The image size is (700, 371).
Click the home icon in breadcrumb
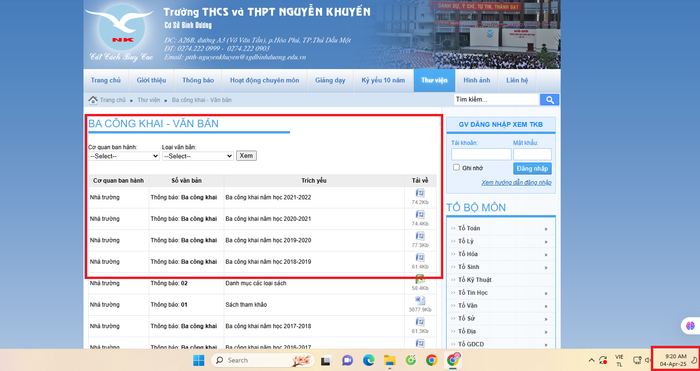click(93, 100)
